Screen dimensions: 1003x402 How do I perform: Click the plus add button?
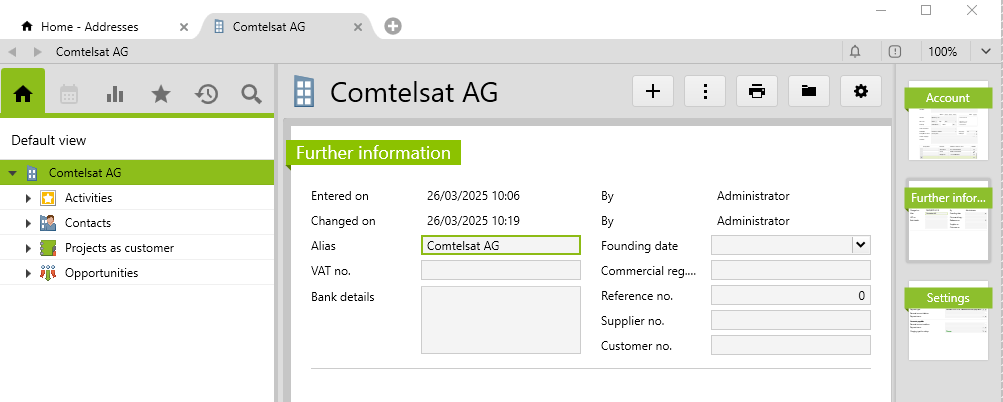click(653, 91)
